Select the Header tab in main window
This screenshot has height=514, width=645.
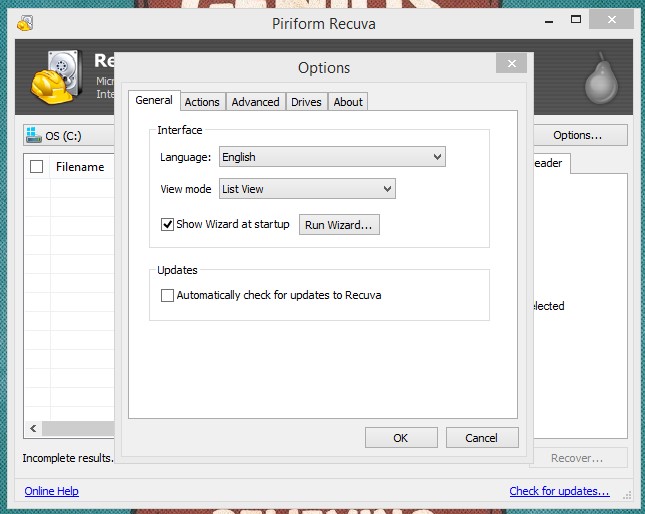(550, 163)
